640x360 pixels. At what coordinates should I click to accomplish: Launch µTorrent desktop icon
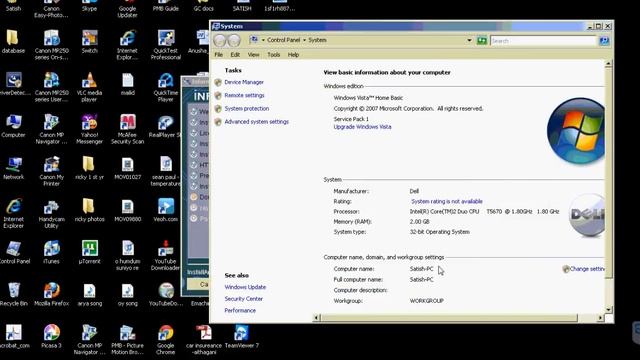point(89,252)
